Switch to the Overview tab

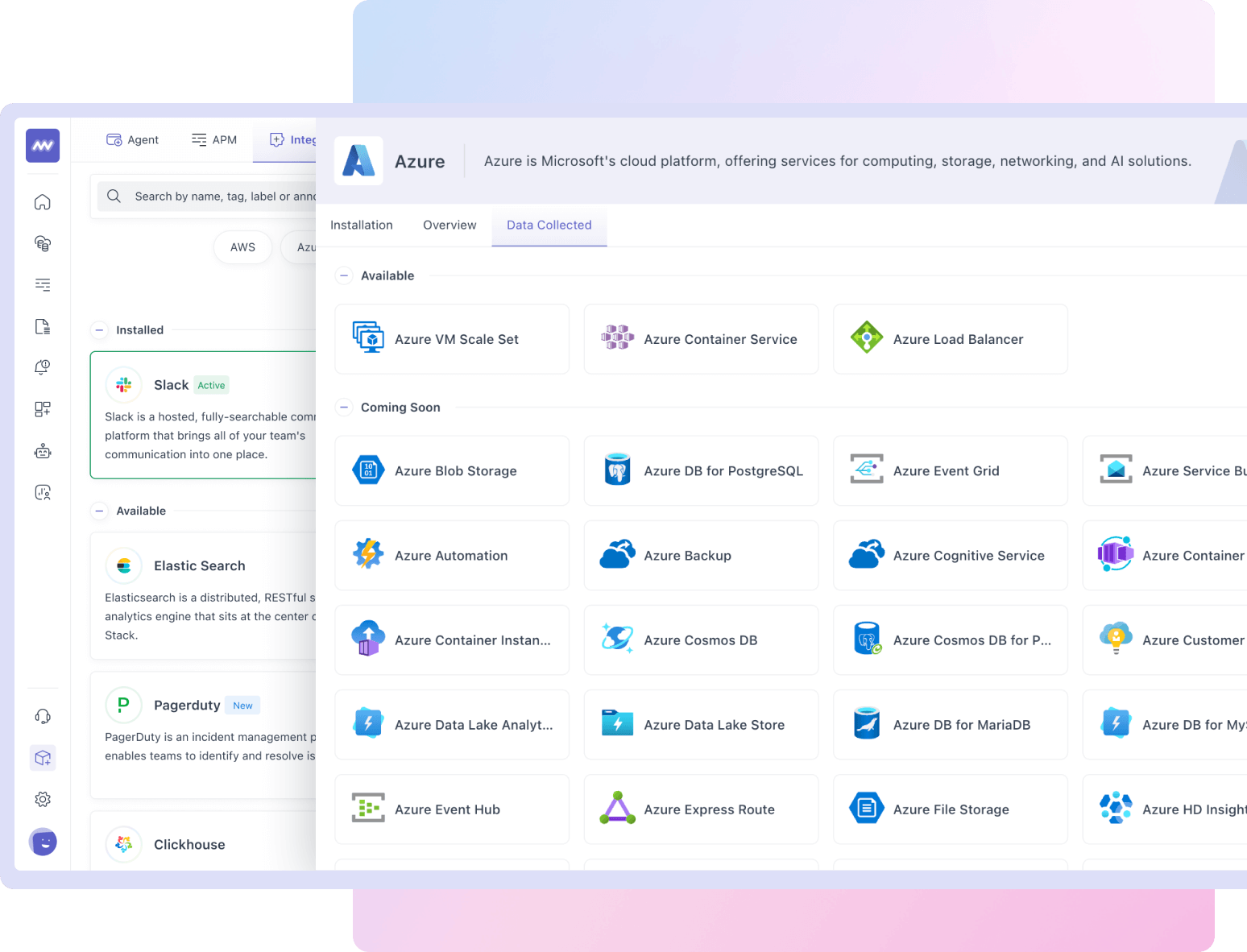point(449,226)
